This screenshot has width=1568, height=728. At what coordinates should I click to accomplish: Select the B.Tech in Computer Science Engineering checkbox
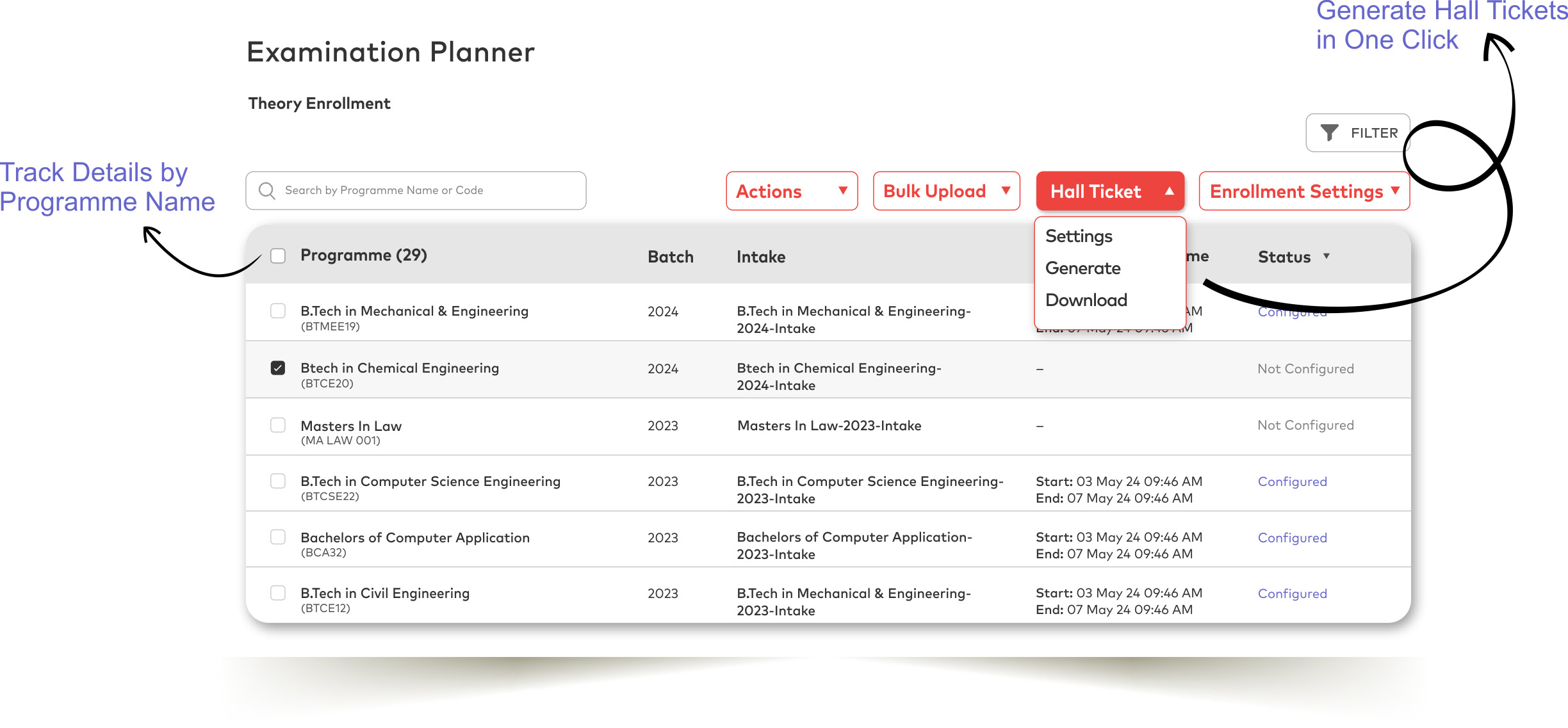[278, 481]
